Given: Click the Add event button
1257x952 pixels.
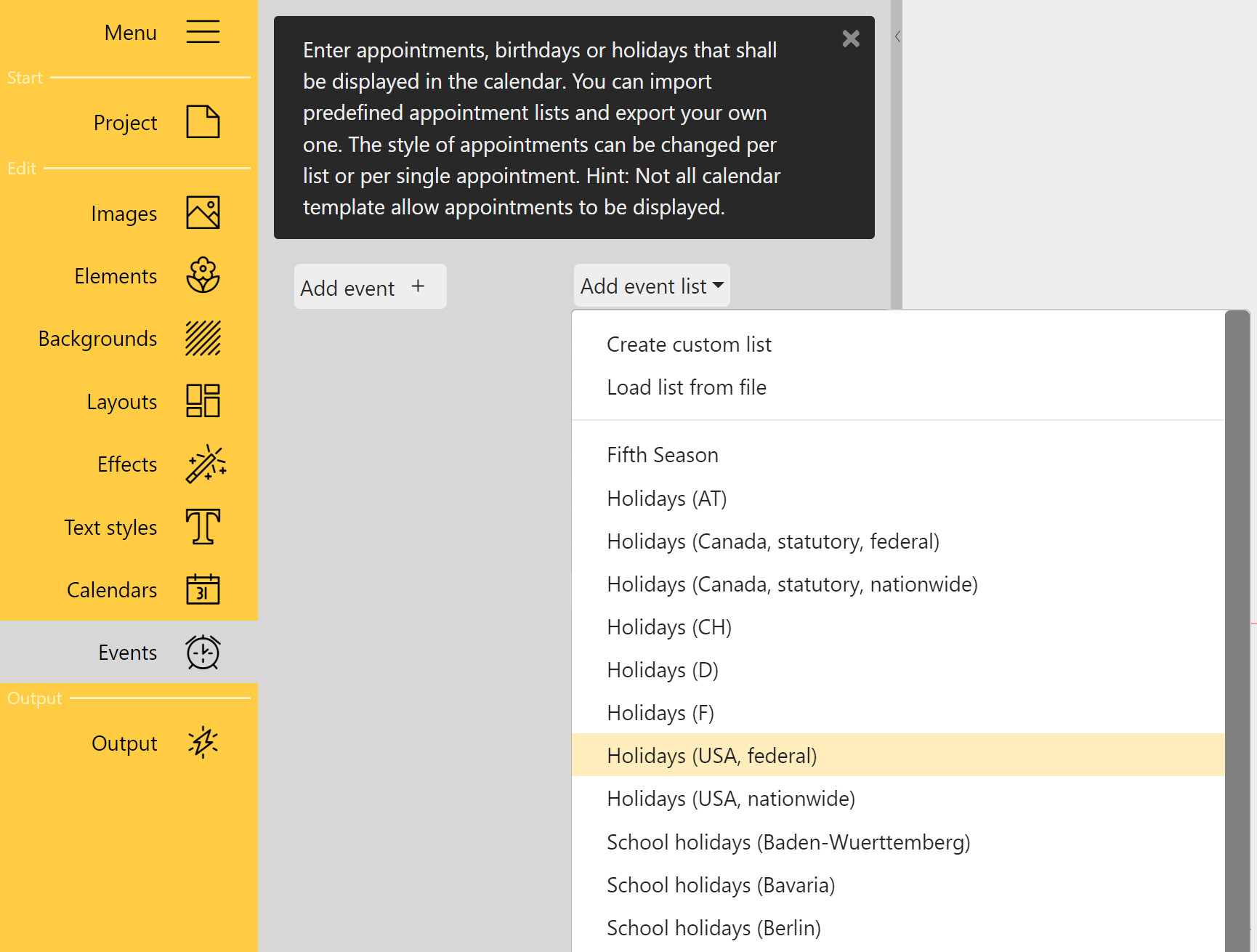Looking at the screenshot, I should coord(370,287).
